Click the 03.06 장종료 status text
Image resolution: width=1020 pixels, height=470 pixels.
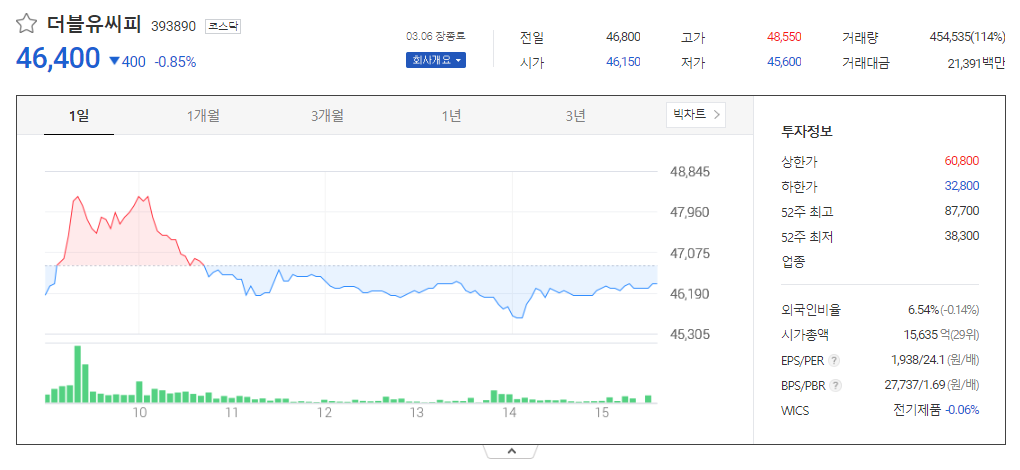point(436,36)
